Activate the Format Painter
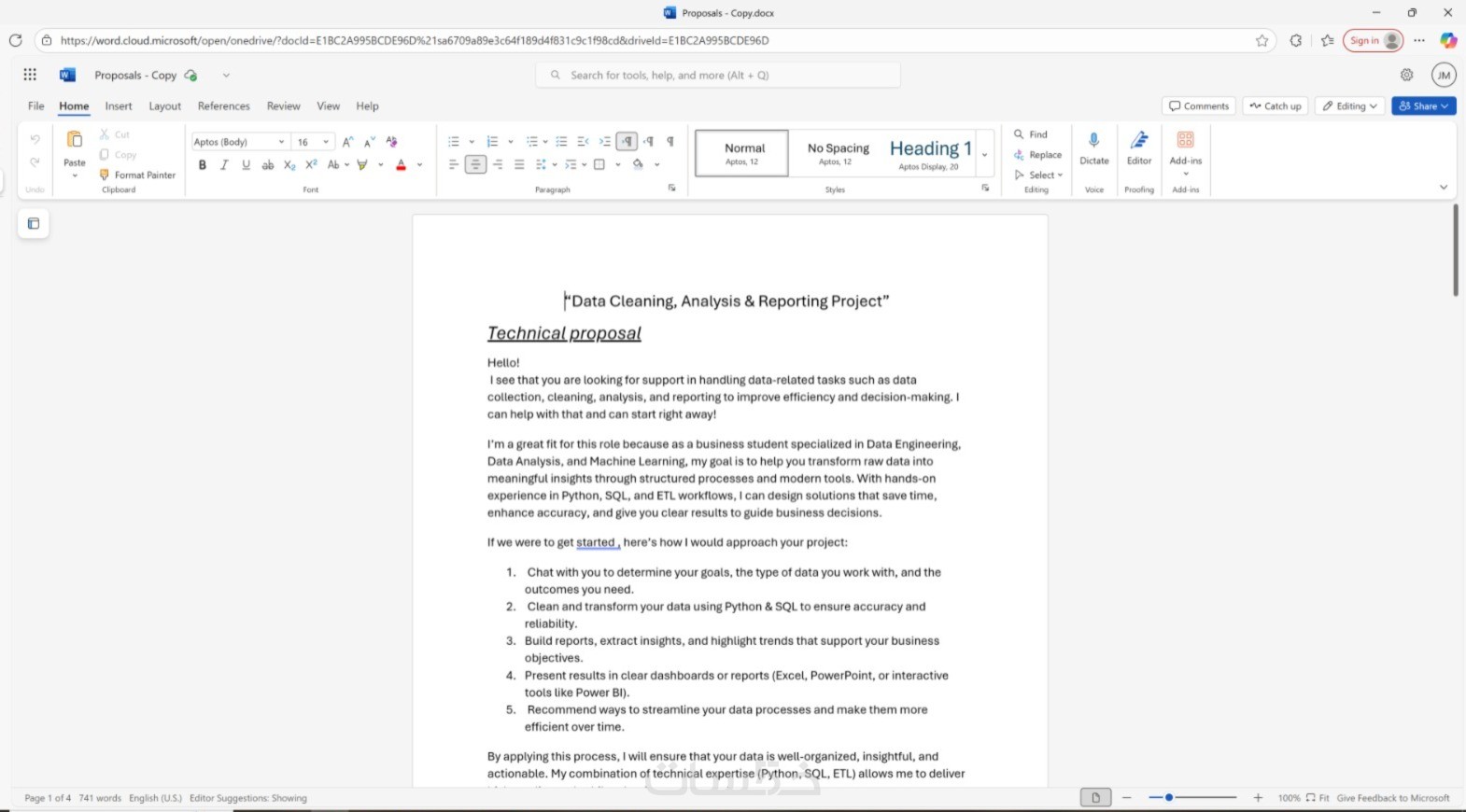 [137, 175]
